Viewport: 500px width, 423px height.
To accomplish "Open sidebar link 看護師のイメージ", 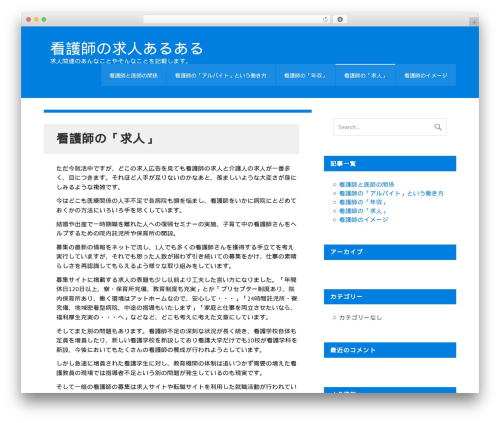I will pyautogui.click(x=364, y=219).
